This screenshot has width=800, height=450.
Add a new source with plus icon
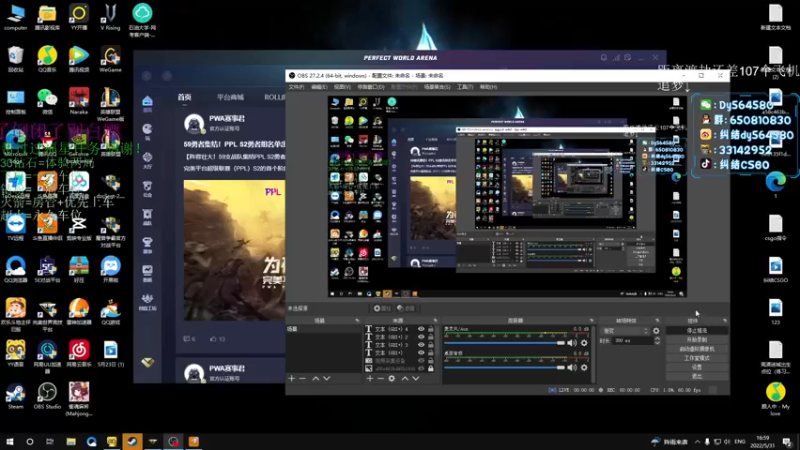pyautogui.click(x=370, y=379)
